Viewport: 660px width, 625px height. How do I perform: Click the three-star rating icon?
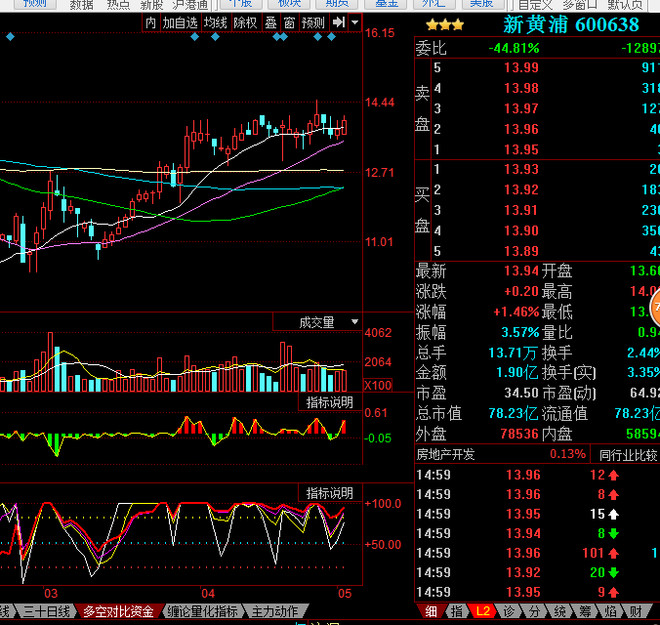point(445,25)
